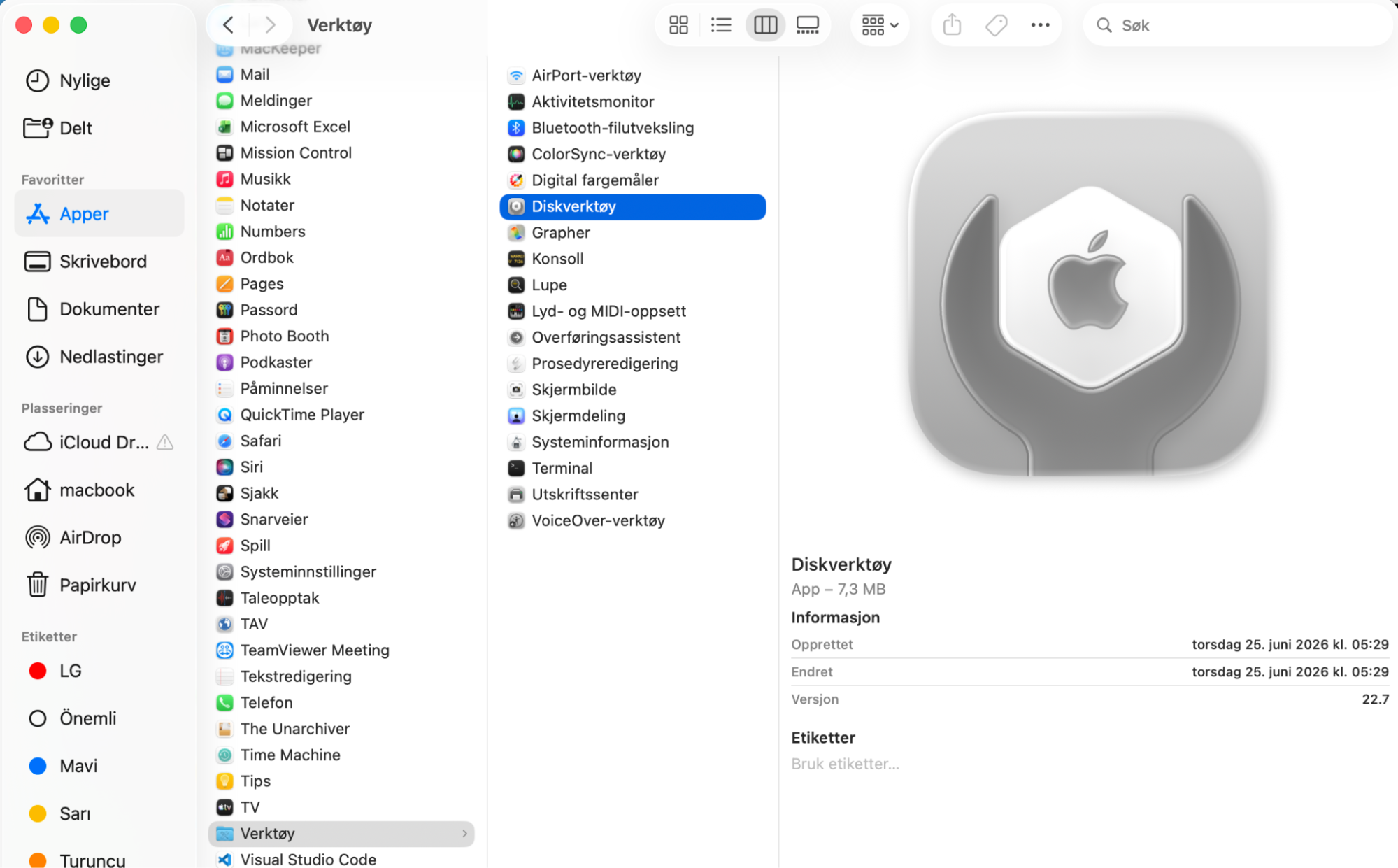Click the Meldinger app icon
Image resolution: width=1398 pixels, height=868 pixels.
point(224,100)
